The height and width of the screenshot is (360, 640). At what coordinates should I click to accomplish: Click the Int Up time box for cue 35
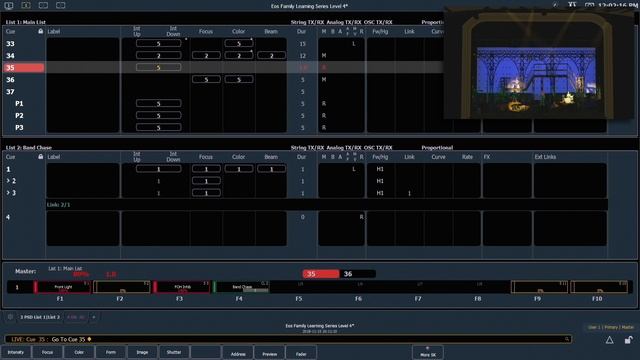pos(158,67)
